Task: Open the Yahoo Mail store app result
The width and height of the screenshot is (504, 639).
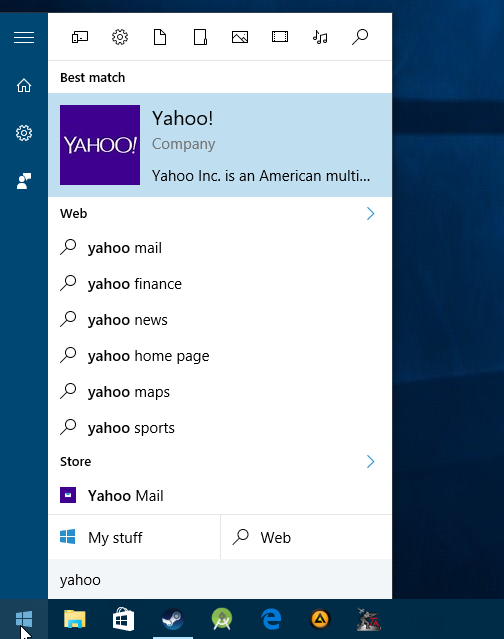Action: tap(220, 496)
